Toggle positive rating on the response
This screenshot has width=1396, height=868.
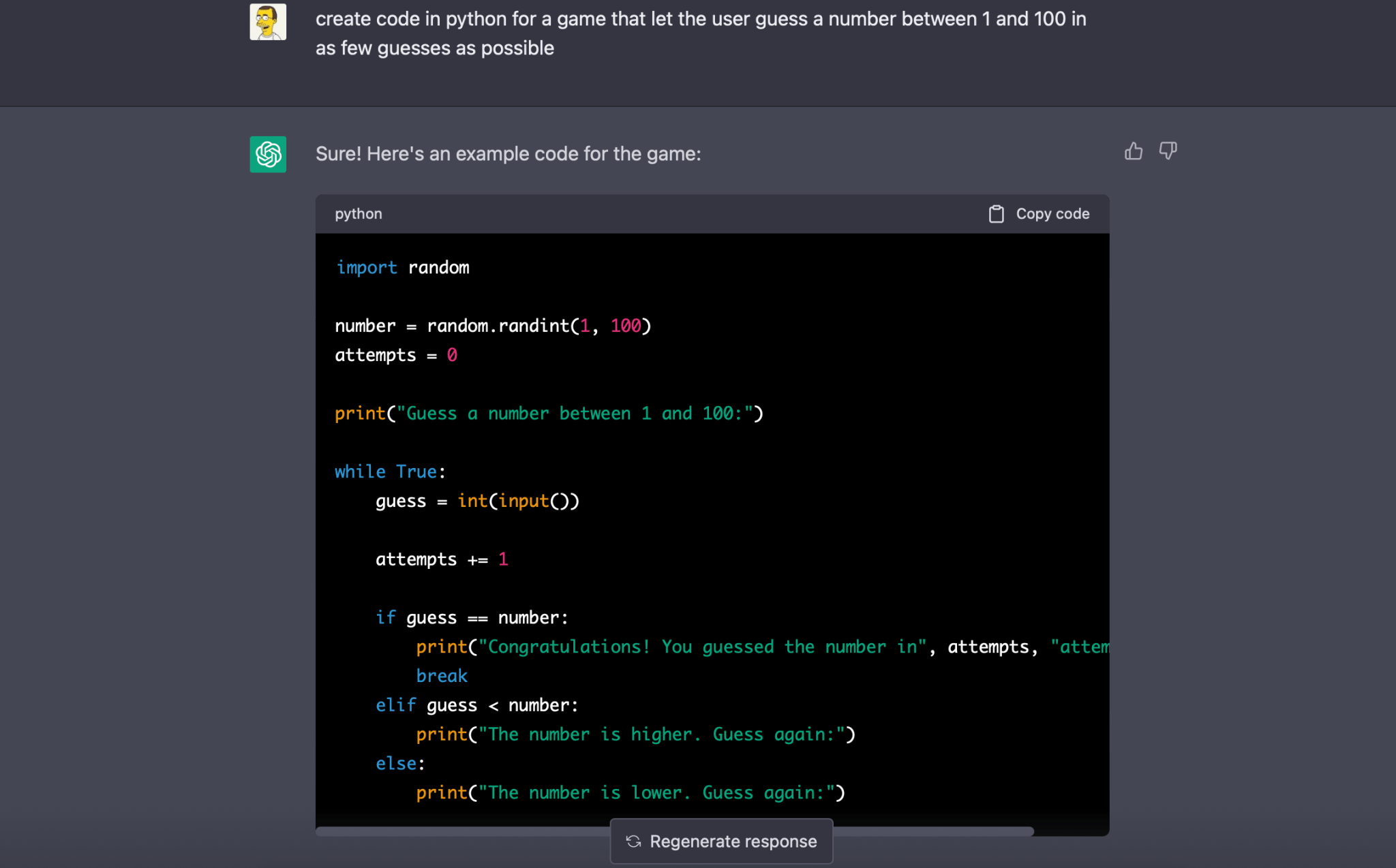click(1134, 151)
